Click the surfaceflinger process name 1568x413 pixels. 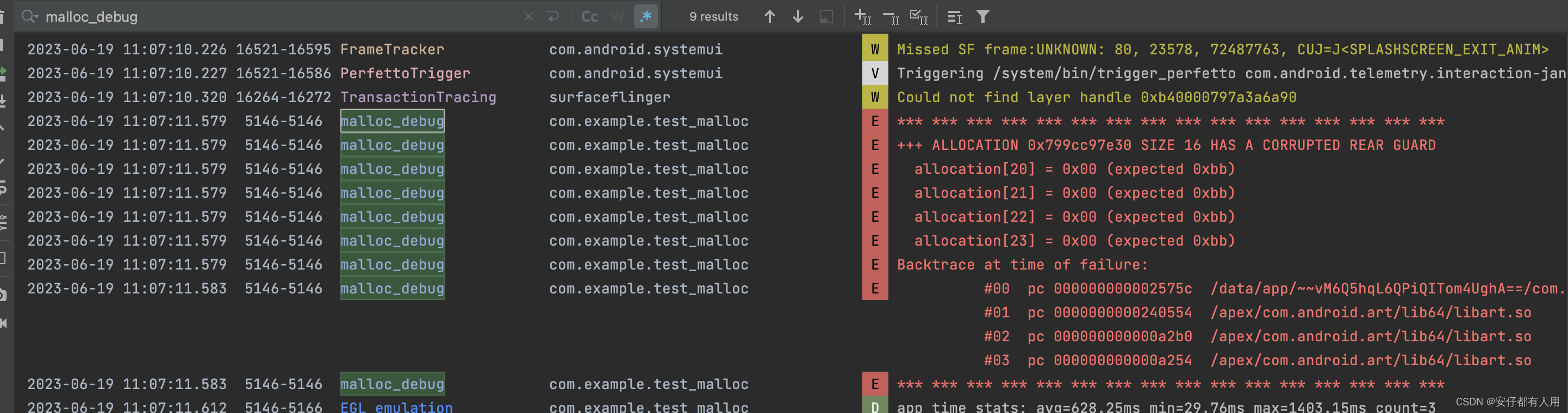(x=609, y=97)
